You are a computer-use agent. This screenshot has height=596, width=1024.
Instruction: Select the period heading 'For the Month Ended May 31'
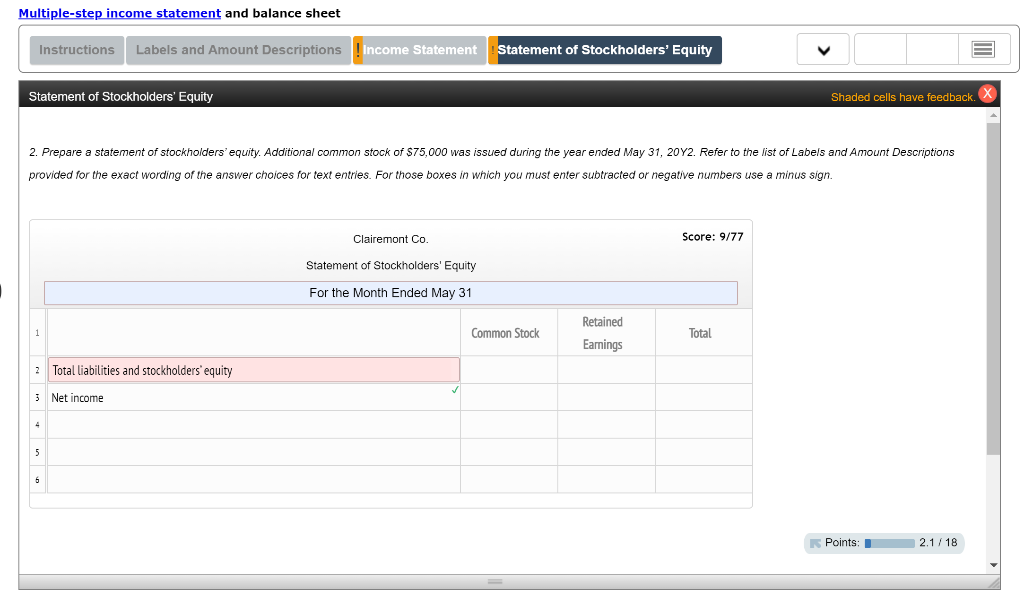tap(391, 293)
